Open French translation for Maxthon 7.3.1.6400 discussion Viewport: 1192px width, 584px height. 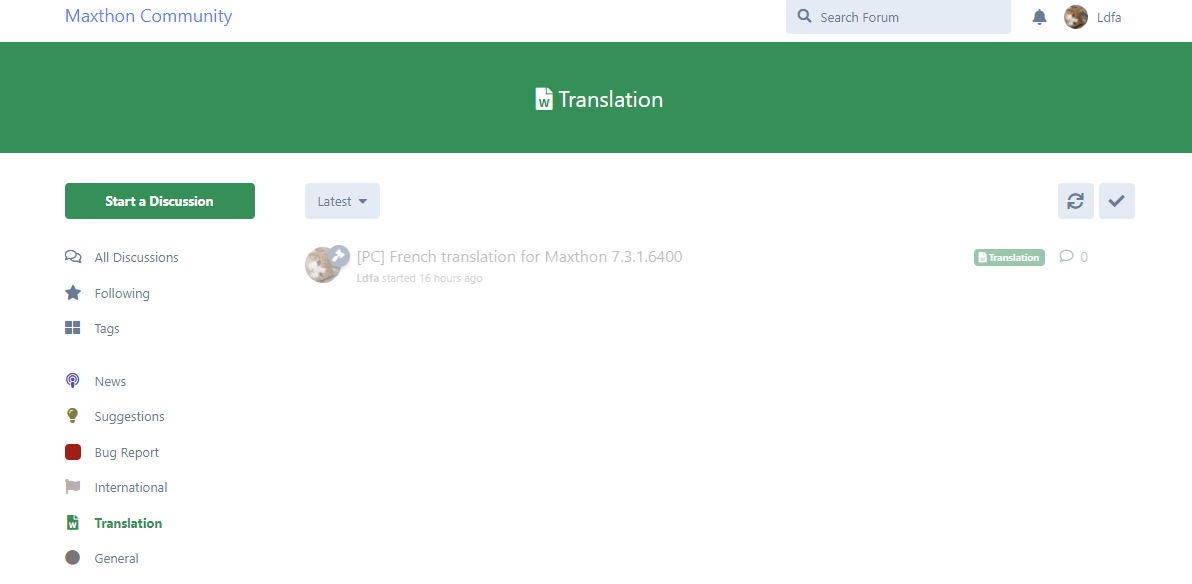coord(519,256)
